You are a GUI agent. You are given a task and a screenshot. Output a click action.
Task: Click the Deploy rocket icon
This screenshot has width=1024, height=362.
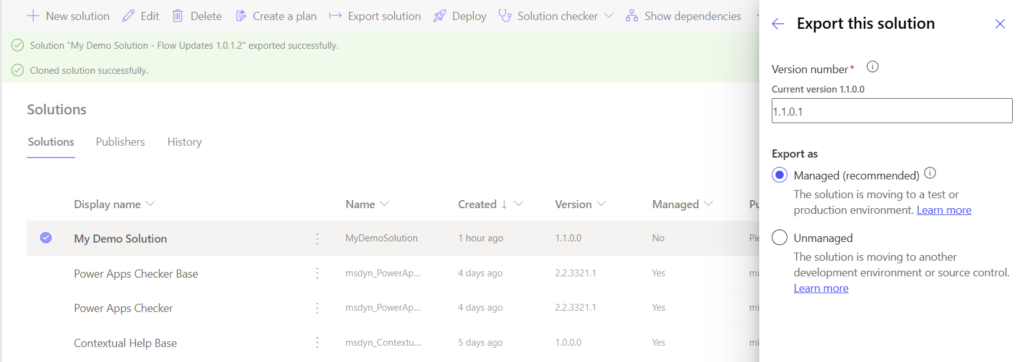[440, 16]
